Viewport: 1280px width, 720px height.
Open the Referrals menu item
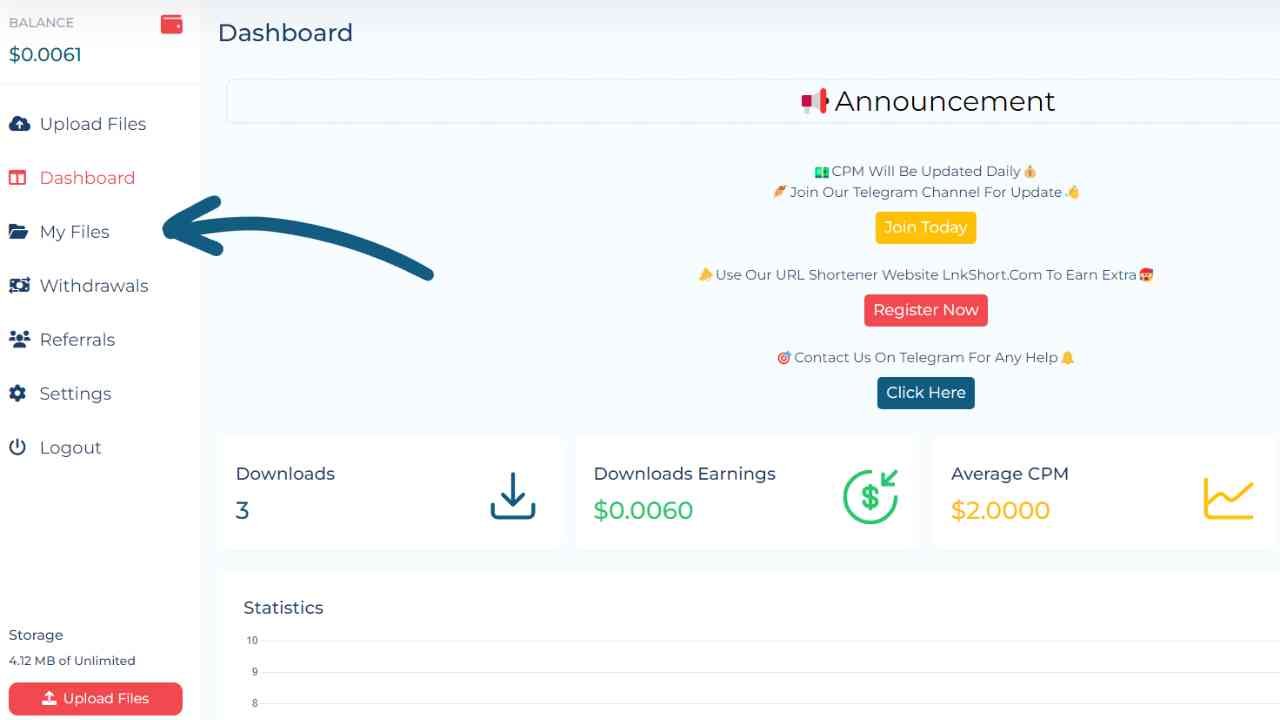[77, 340]
